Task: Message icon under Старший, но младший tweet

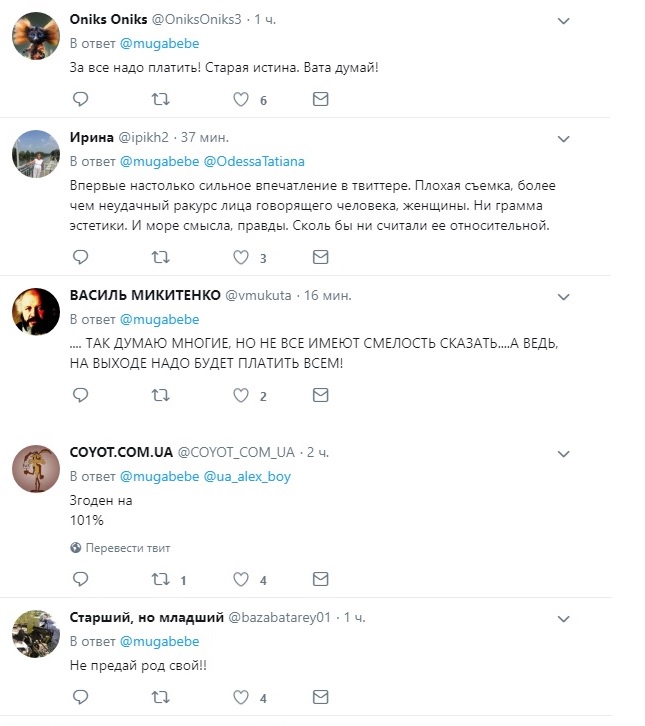Action: coord(320,697)
